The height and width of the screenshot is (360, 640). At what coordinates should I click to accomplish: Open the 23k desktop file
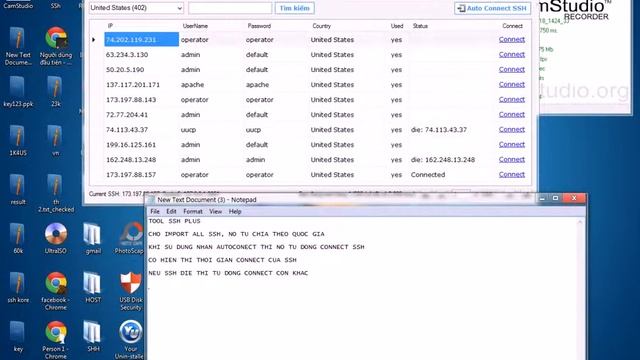(56, 92)
